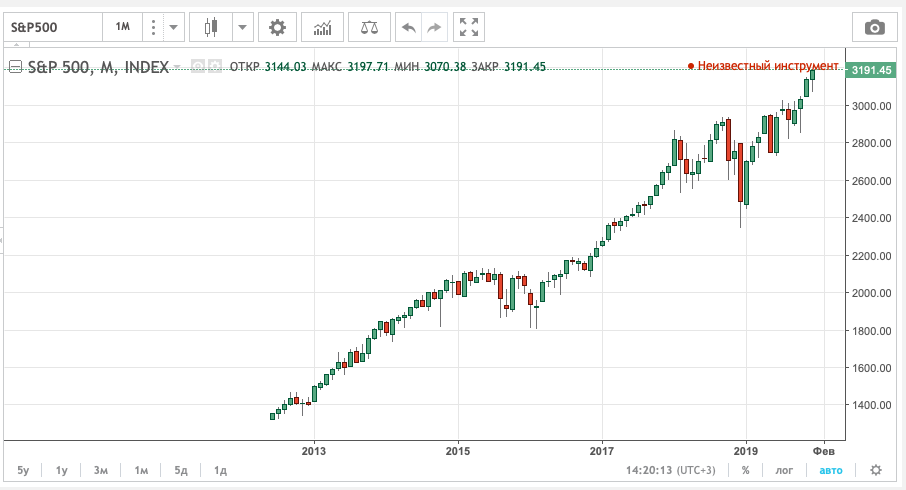Viewport: 906px width, 490px height.
Task: Click the 2400.00 price axis label
Action: coord(871,218)
